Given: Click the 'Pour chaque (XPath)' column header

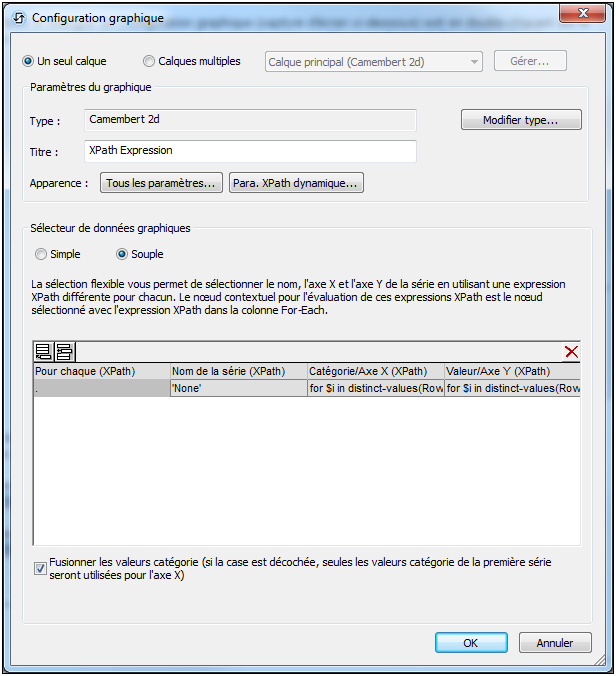Looking at the screenshot, I should tap(101, 371).
